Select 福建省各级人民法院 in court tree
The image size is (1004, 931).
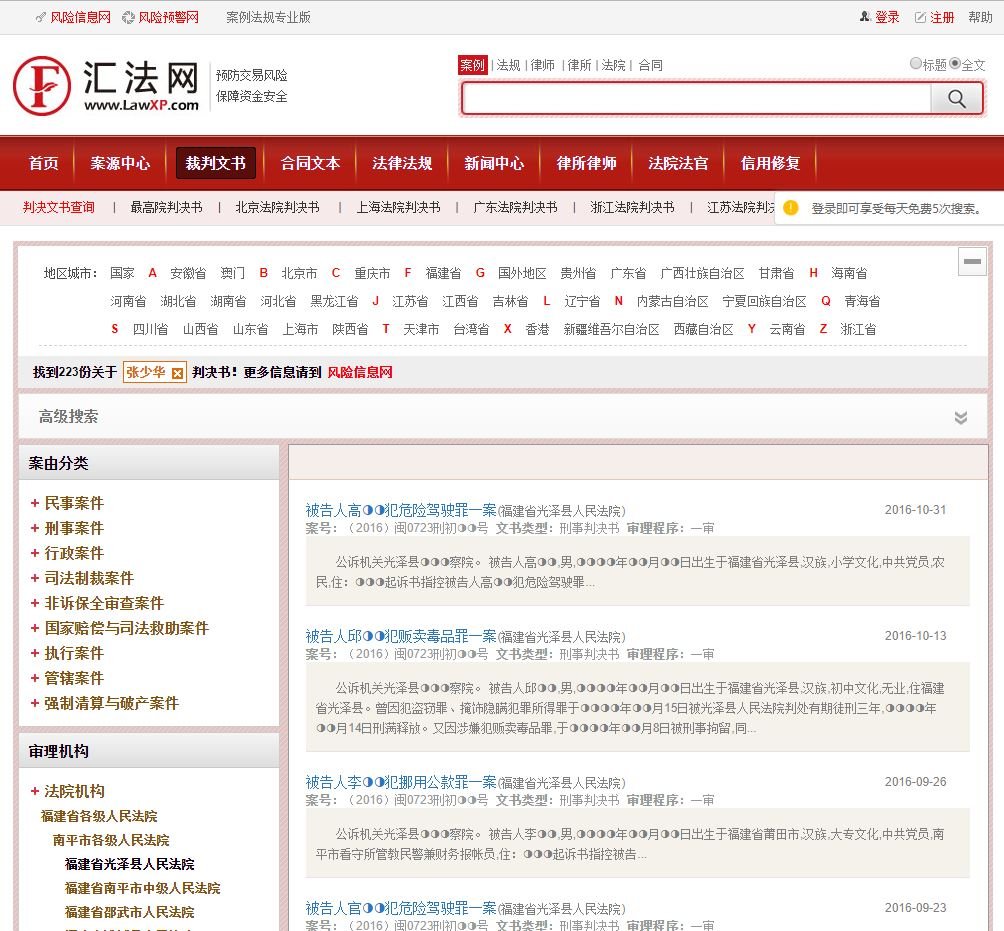[99, 816]
